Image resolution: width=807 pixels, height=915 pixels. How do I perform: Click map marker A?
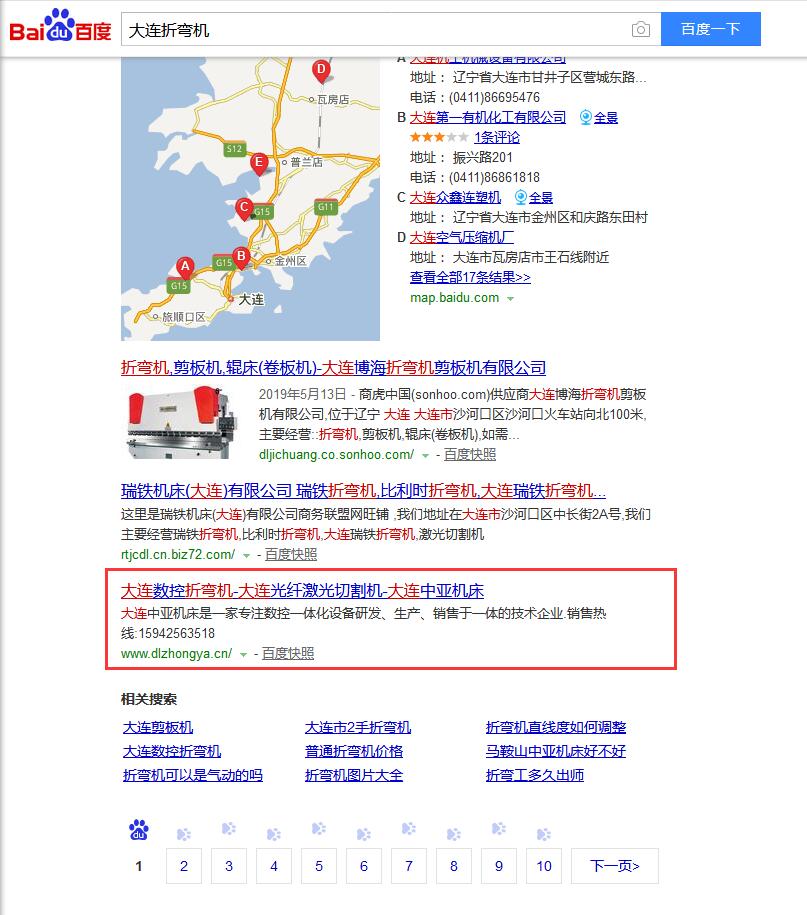pyautogui.click(x=185, y=267)
